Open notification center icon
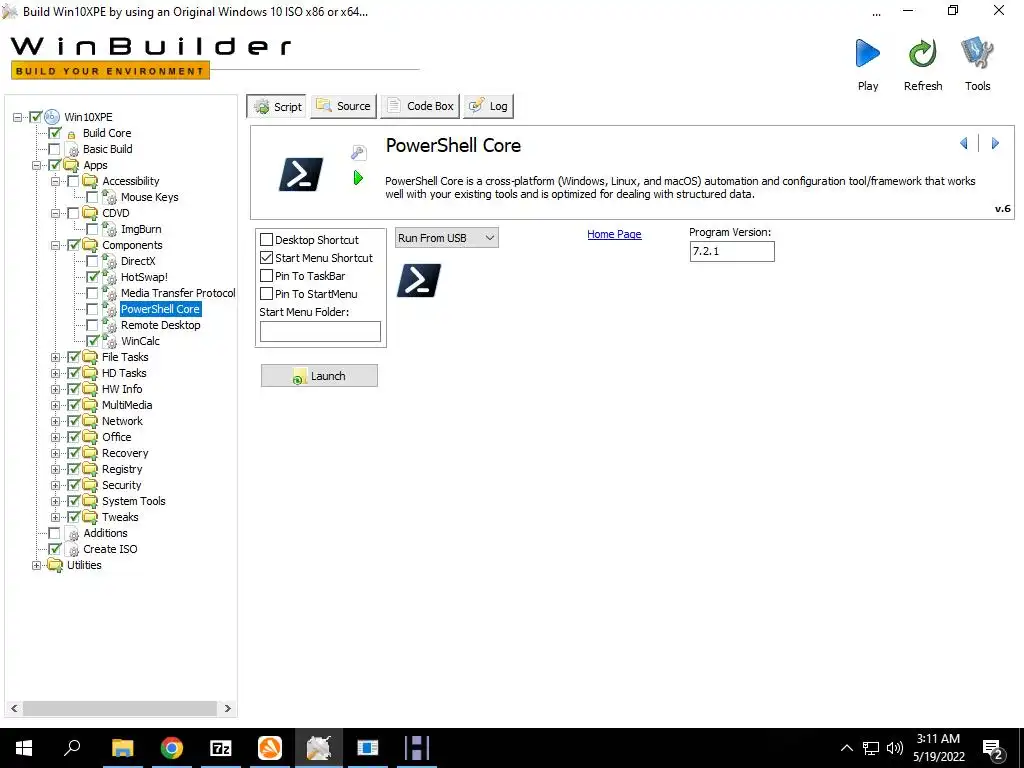 point(993,749)
